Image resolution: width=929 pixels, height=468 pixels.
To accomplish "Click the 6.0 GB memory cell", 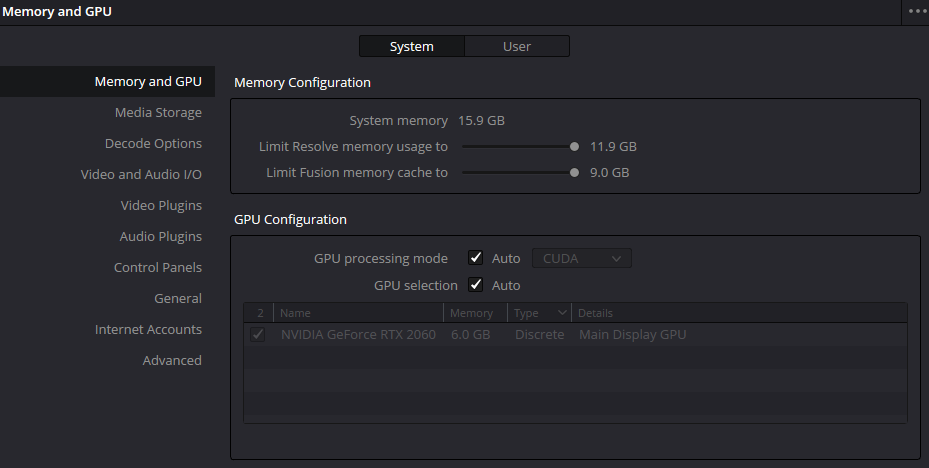I will point(470,335).
